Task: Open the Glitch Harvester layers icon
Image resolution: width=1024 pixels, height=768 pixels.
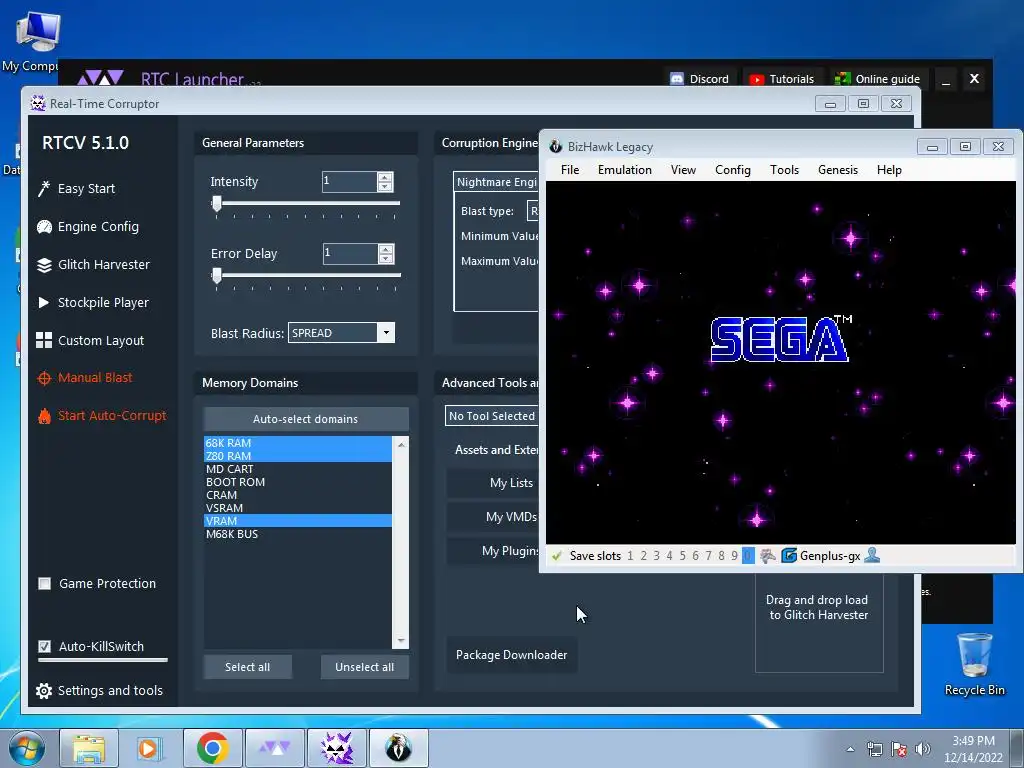Action: tap(44, 264)
